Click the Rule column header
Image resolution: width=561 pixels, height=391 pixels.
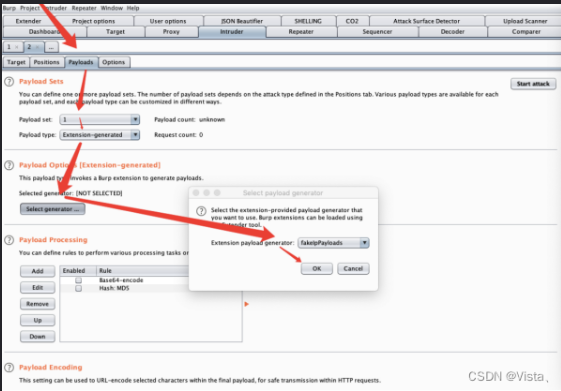tap(142, 271)
